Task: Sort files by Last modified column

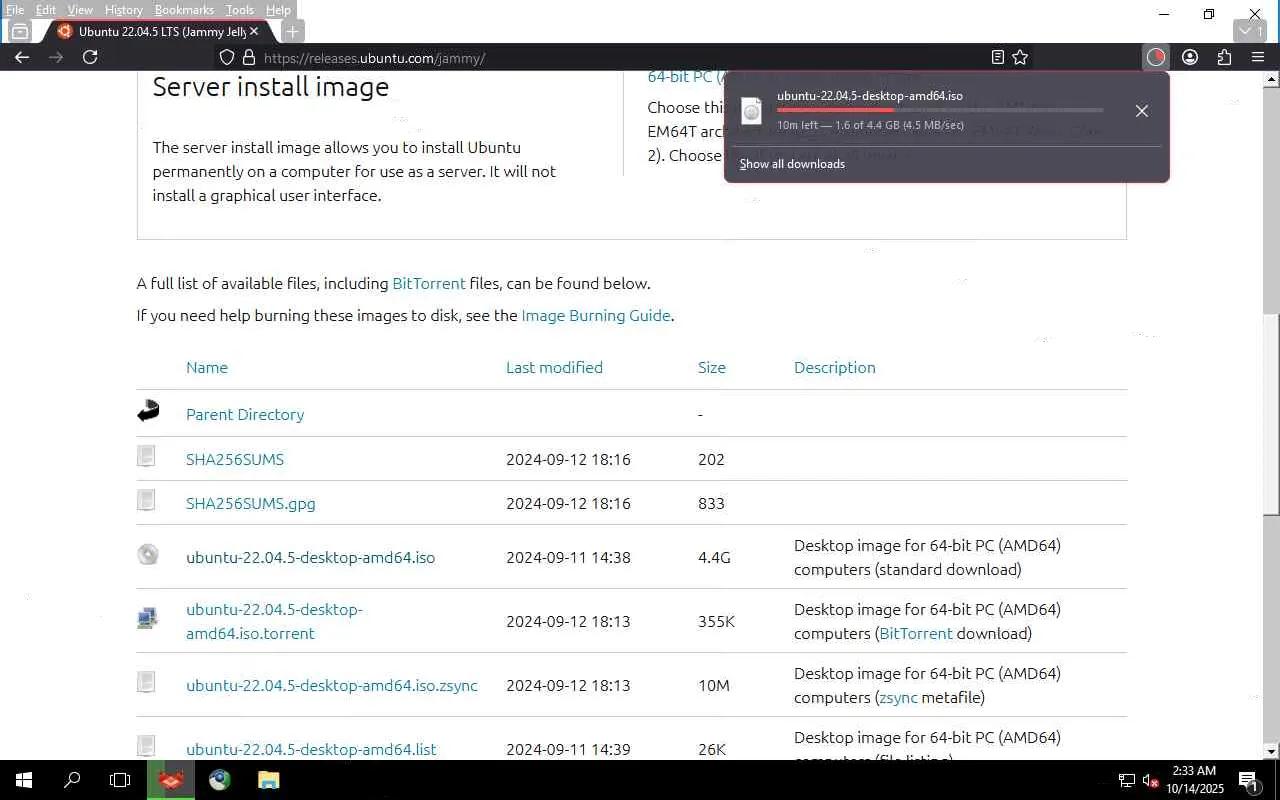Action: pos(554,367)
